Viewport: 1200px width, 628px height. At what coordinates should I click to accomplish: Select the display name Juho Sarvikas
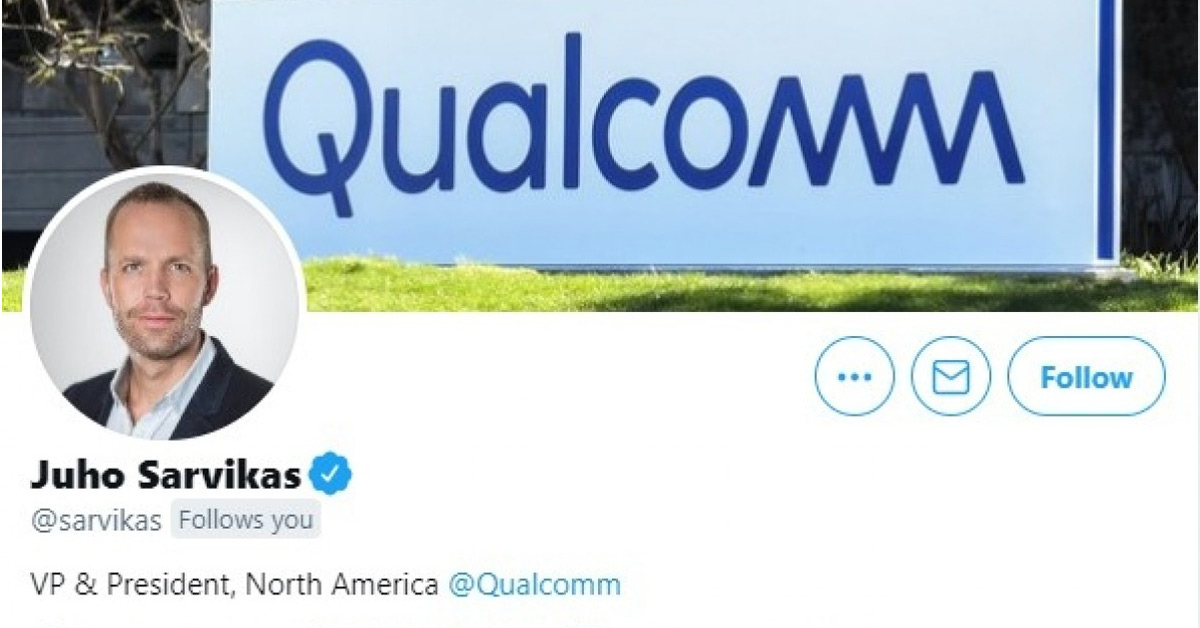[x=166, y=475]
